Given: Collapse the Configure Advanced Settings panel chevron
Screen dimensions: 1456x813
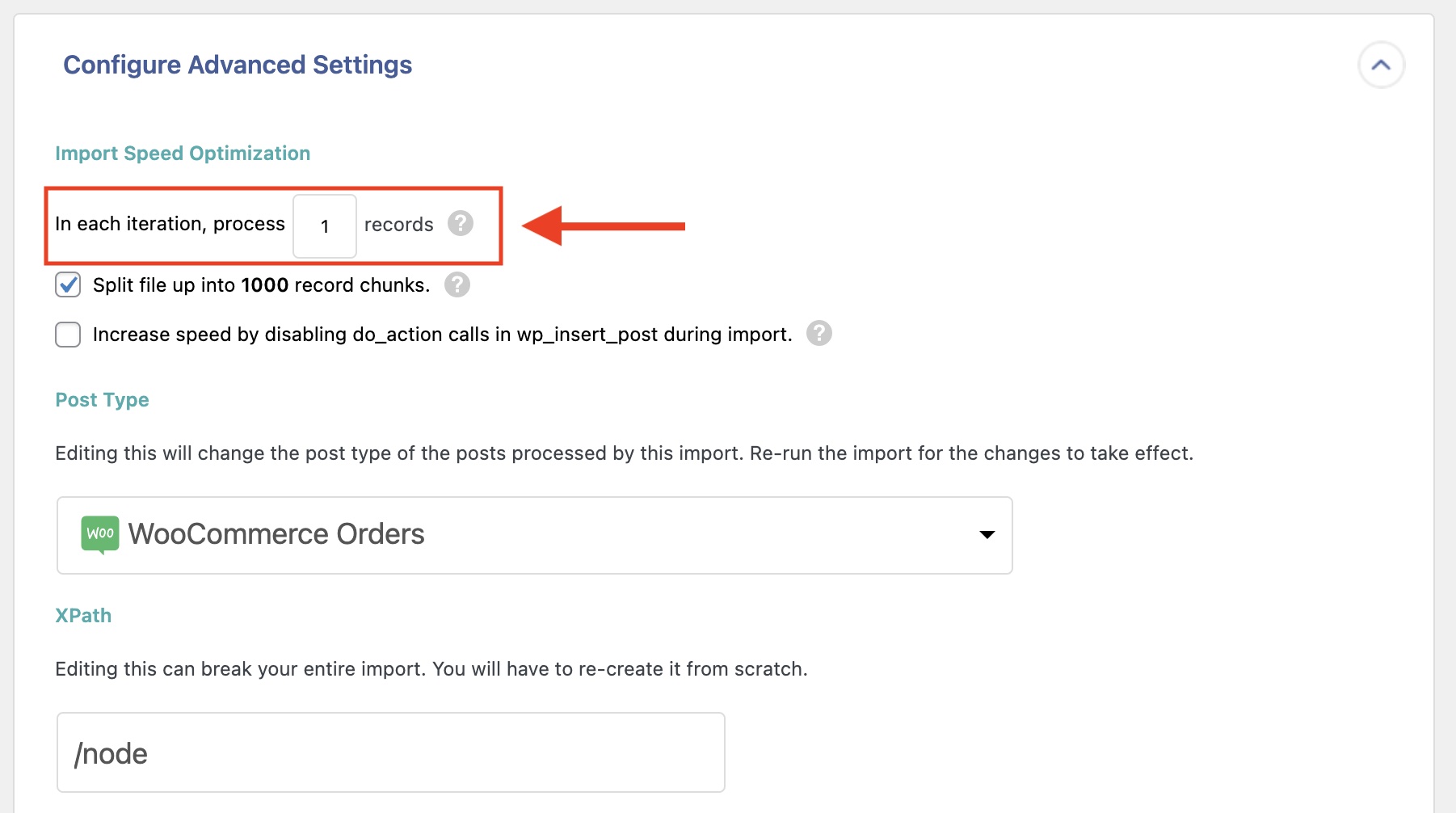Looking at the screenshot, I should (1381, 65).
